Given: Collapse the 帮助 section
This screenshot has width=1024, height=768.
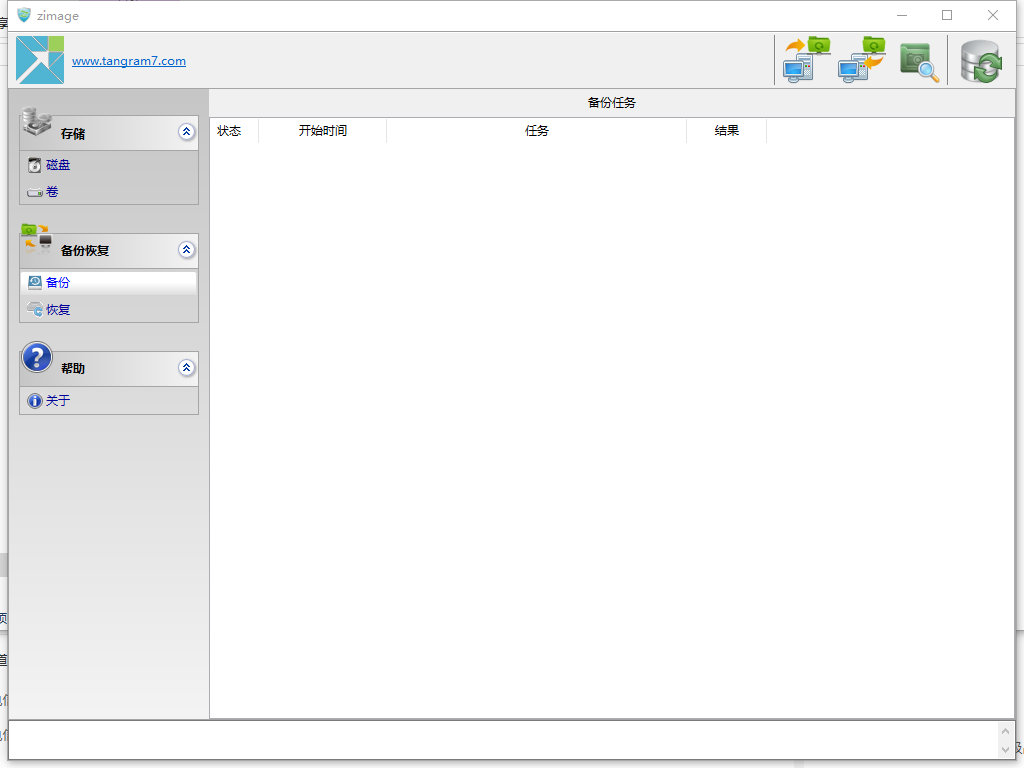Looking at the screenshot, I should tap(186, 368).
